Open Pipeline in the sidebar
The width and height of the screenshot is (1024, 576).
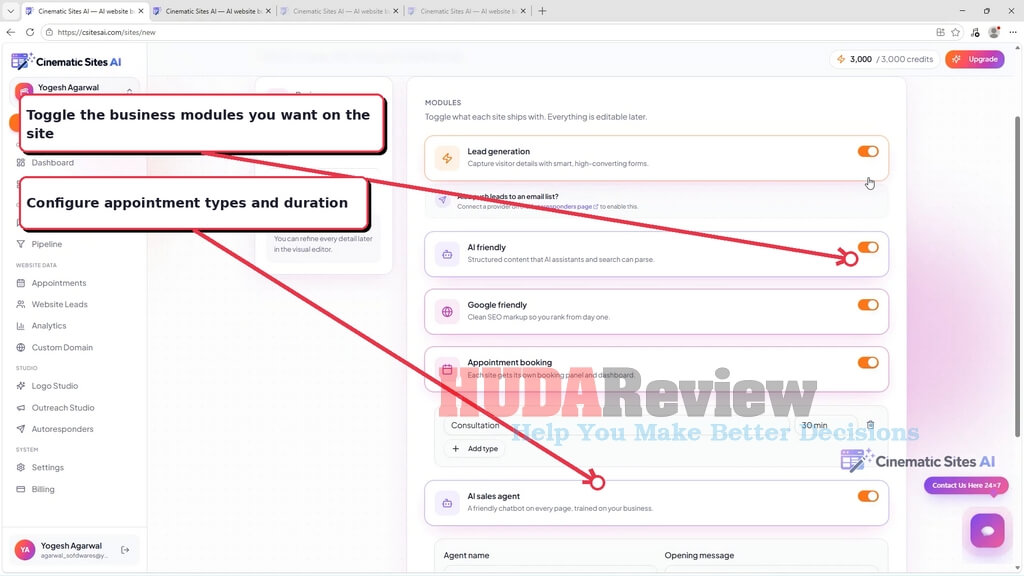click(x=46, y=244)
